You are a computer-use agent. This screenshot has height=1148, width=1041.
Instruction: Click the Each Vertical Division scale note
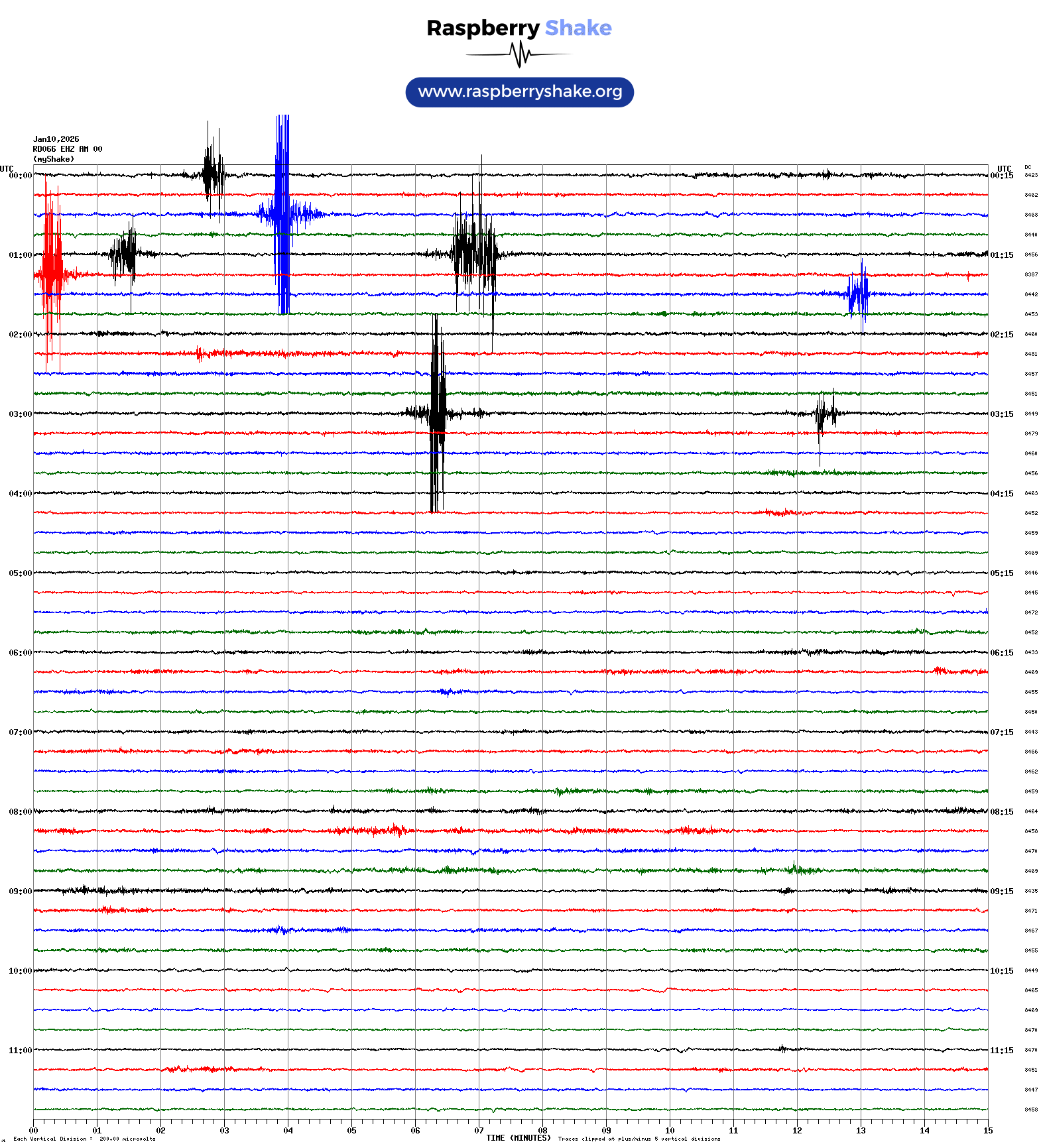tap(84, 1139)
